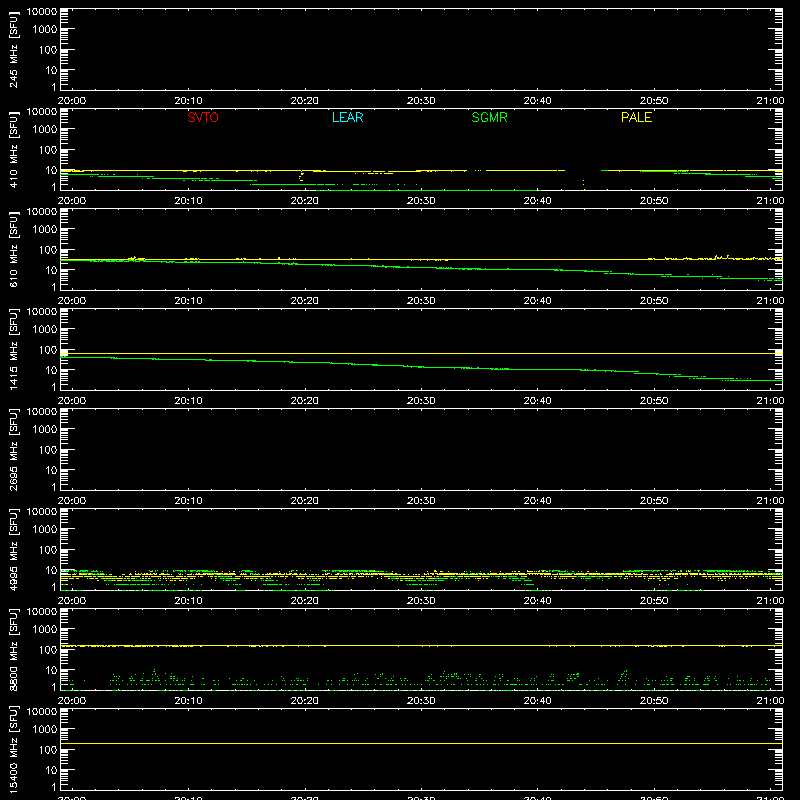Image resolution: width=800 pixels, height=800 pixels.
Task: Select the 610 MHz [SFU] axis title
Action: (x=13, y=249)
